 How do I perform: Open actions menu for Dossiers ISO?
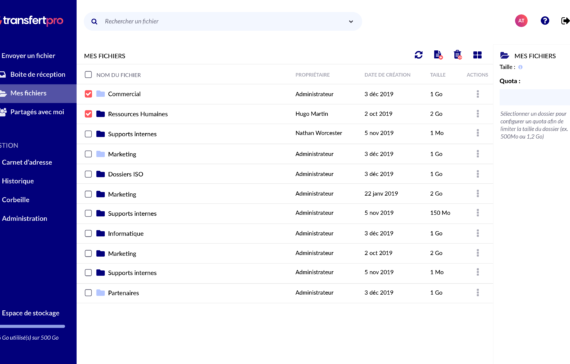478,174
